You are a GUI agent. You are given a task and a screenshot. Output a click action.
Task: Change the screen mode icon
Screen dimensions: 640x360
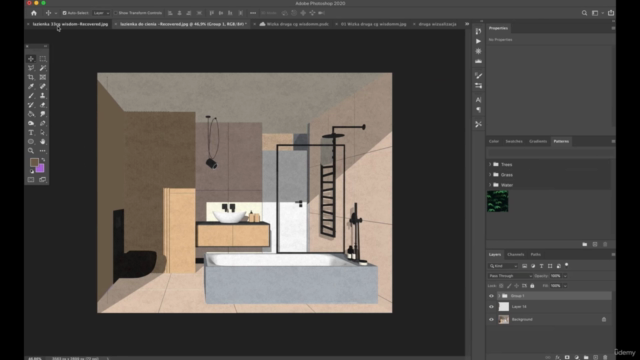(x=42, y=180)
